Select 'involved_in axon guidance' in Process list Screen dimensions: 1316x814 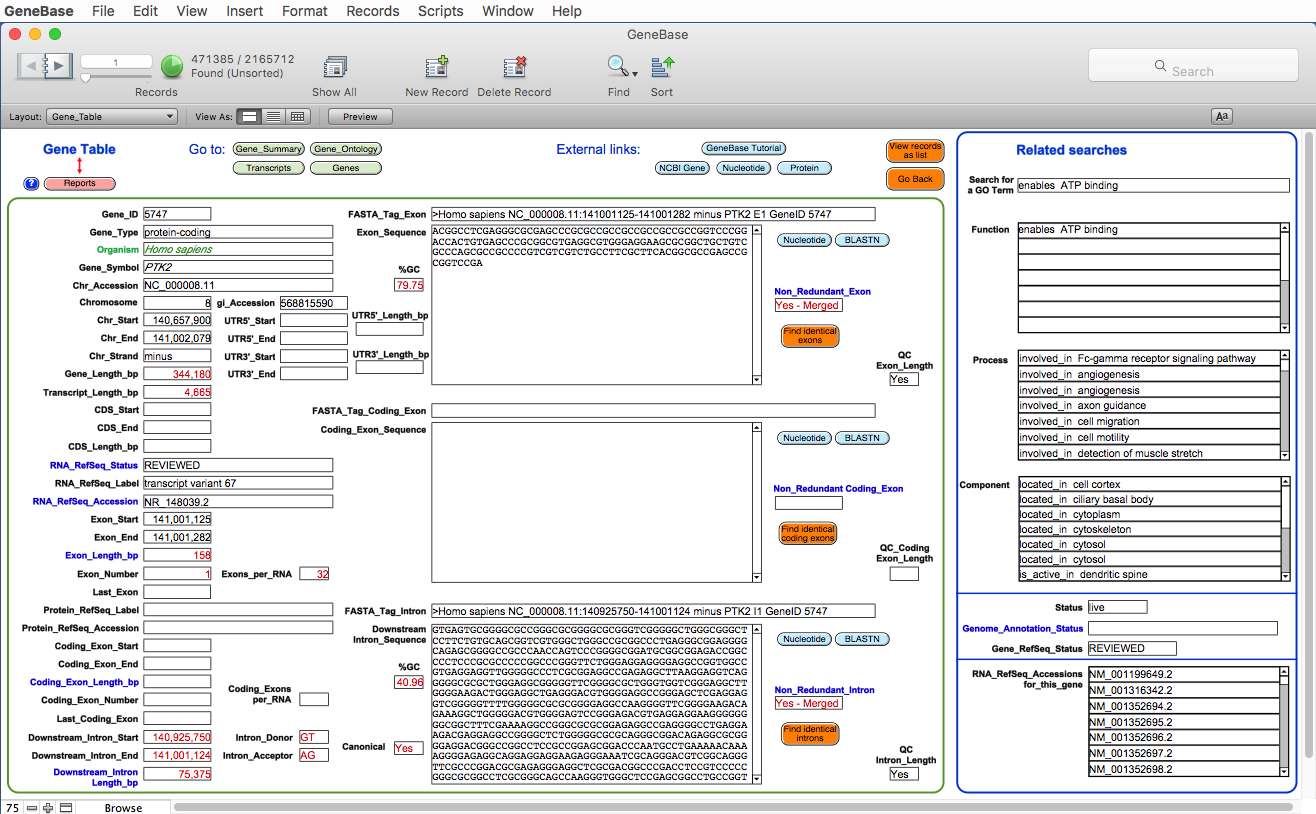pyautogui.click(x=1148, y=405)
